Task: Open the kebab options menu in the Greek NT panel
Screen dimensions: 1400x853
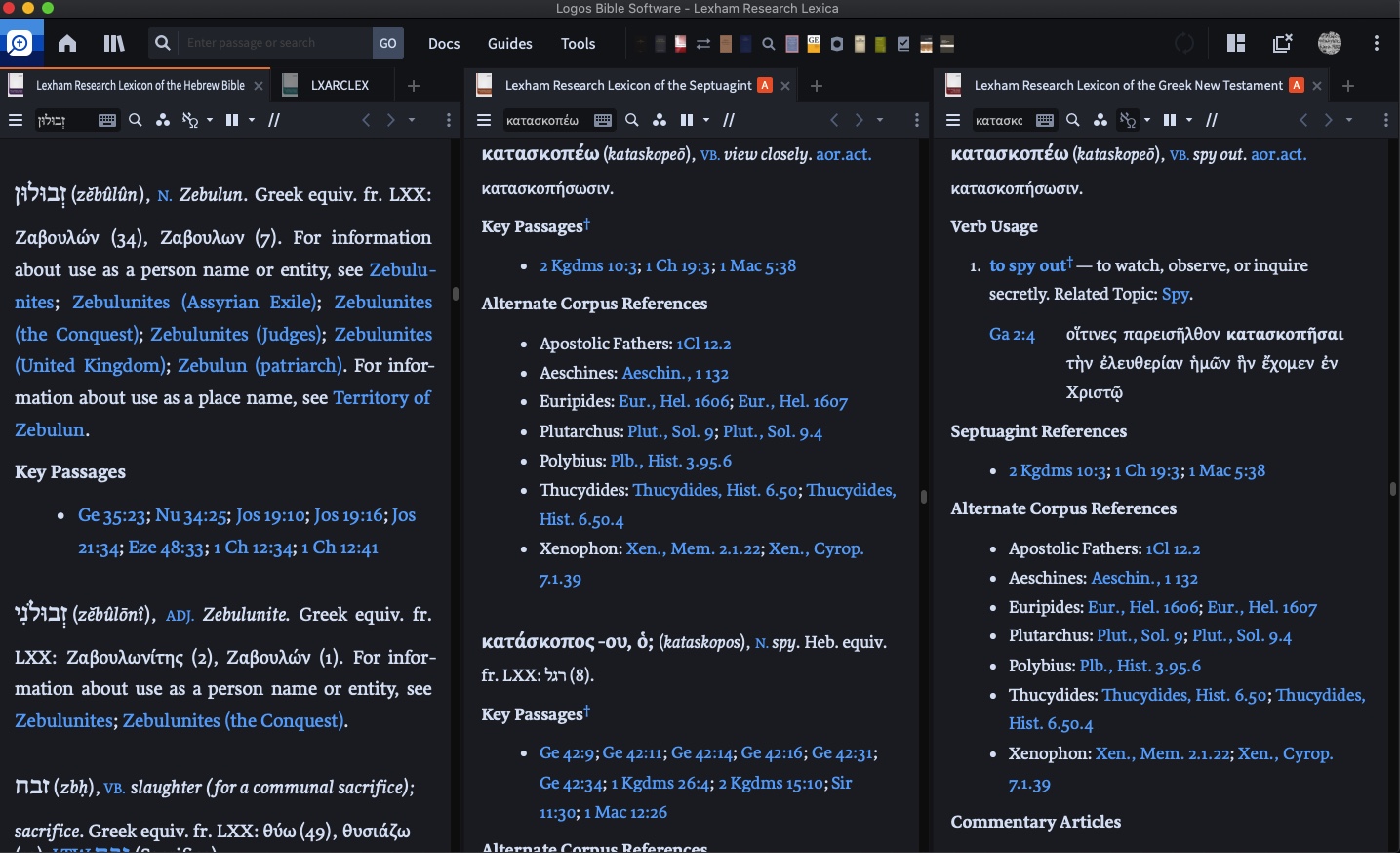Action: pos(1386,120)
